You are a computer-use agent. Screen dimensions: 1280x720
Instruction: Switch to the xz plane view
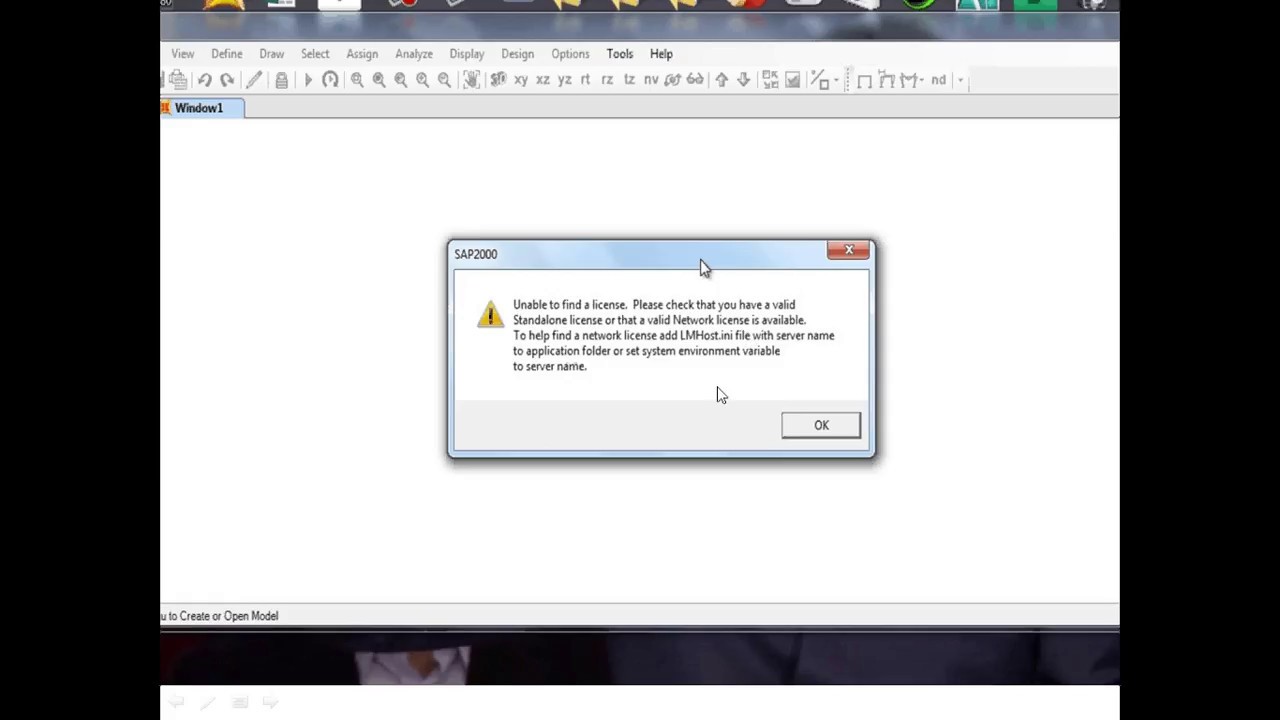[x=543, y=80]
